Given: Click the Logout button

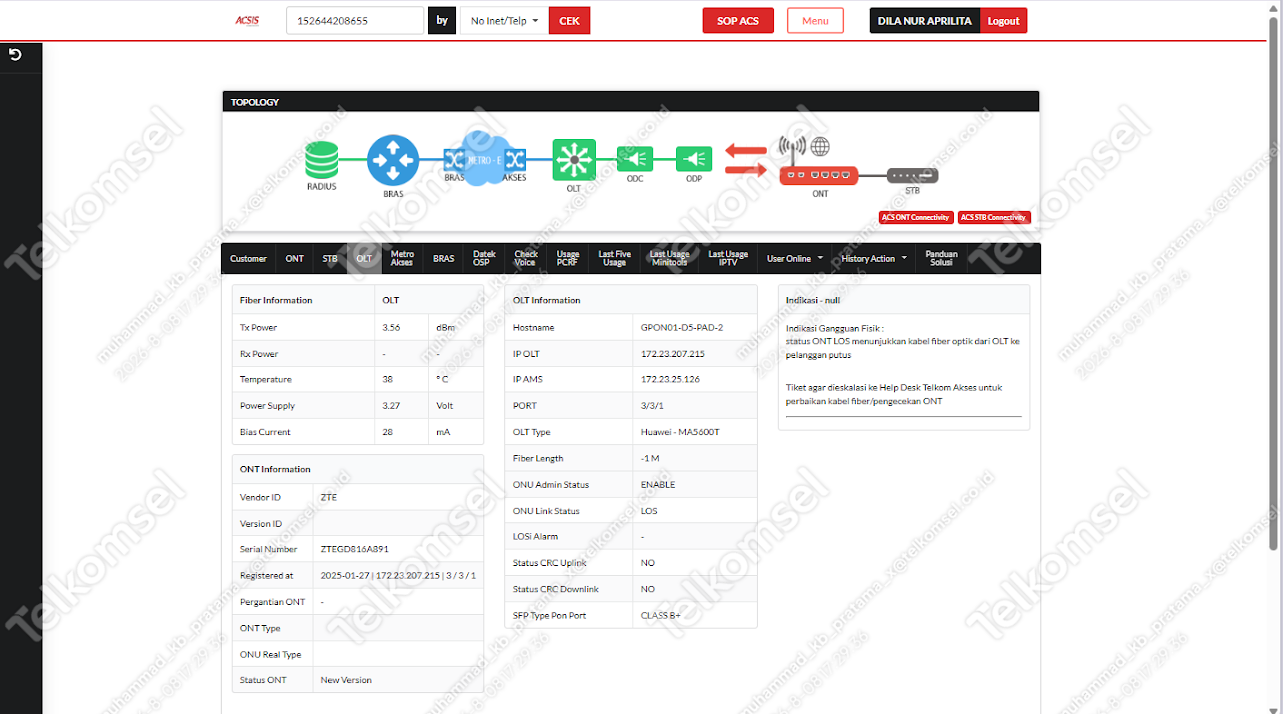Looking at the screenshot, I should click(1003, 20).
